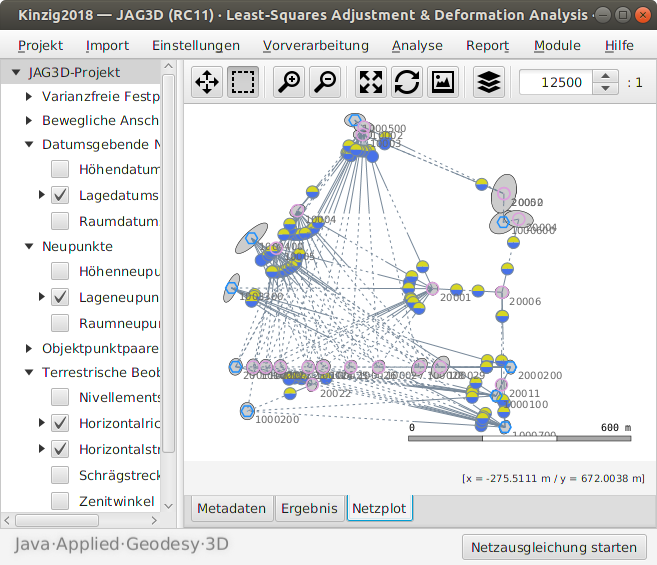Open the Projekt menu
This screenshot has height=565, width=657.
point(40,45)
